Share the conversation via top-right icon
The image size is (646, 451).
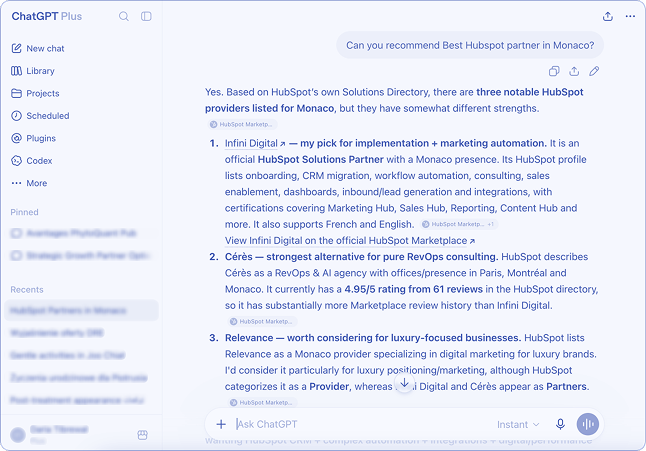click(x=608, y=16)
